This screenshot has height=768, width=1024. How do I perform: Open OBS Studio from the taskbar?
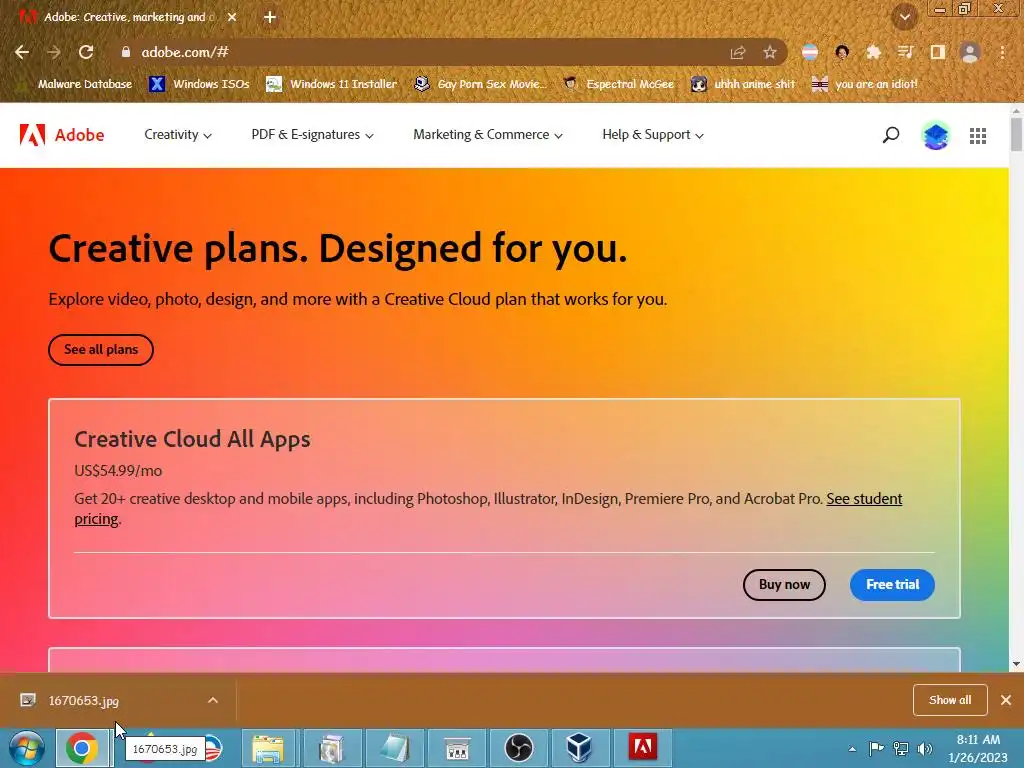(x=519, y=748)
